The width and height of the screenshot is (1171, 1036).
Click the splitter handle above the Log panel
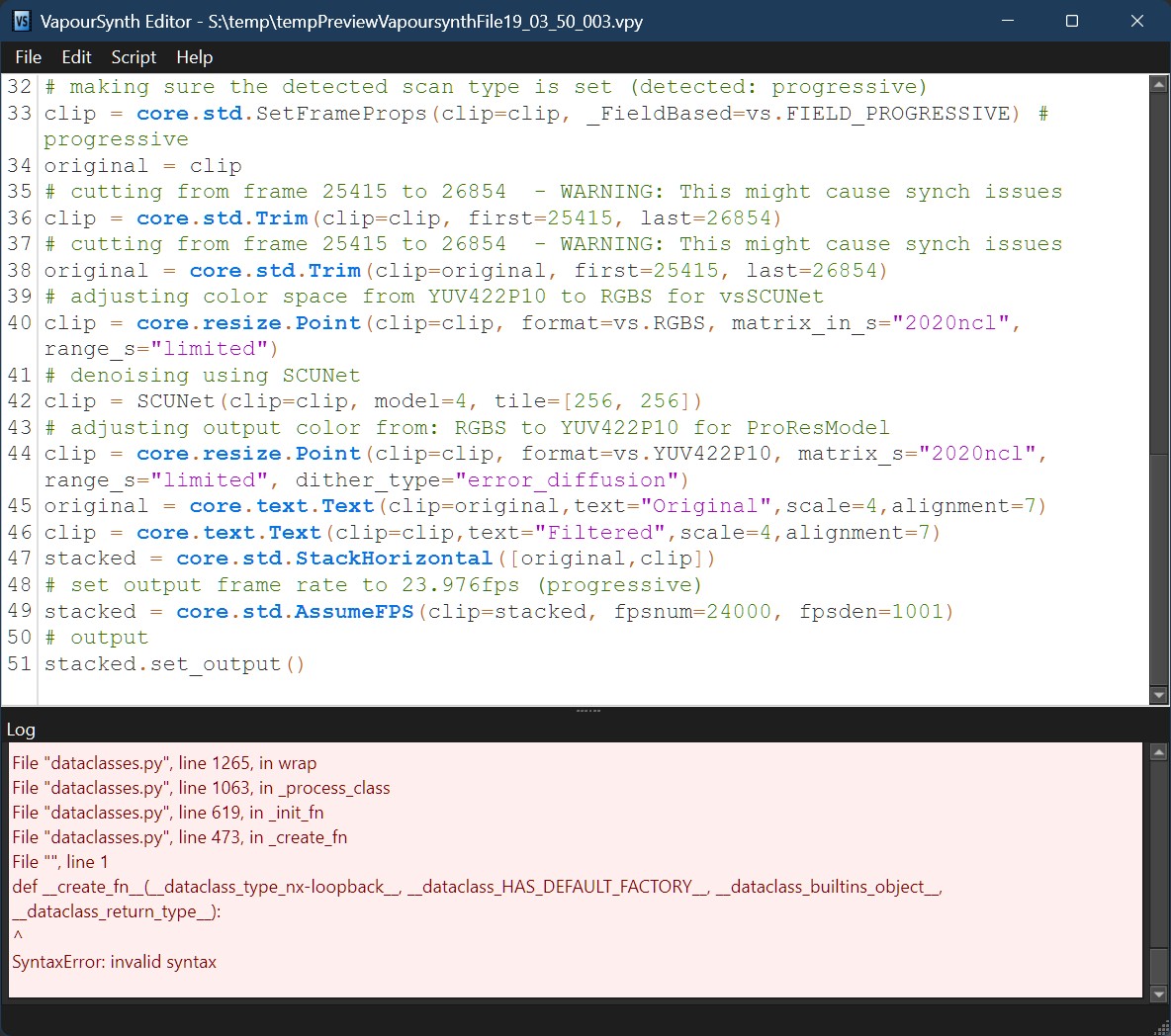pyautogui.click(x=587, y=710)
